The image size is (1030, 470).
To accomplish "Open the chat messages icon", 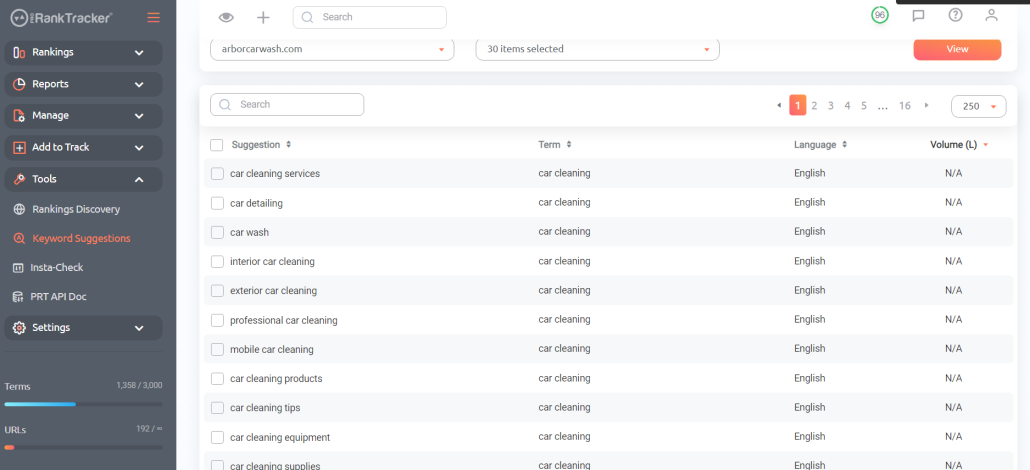I will point(918,15).
